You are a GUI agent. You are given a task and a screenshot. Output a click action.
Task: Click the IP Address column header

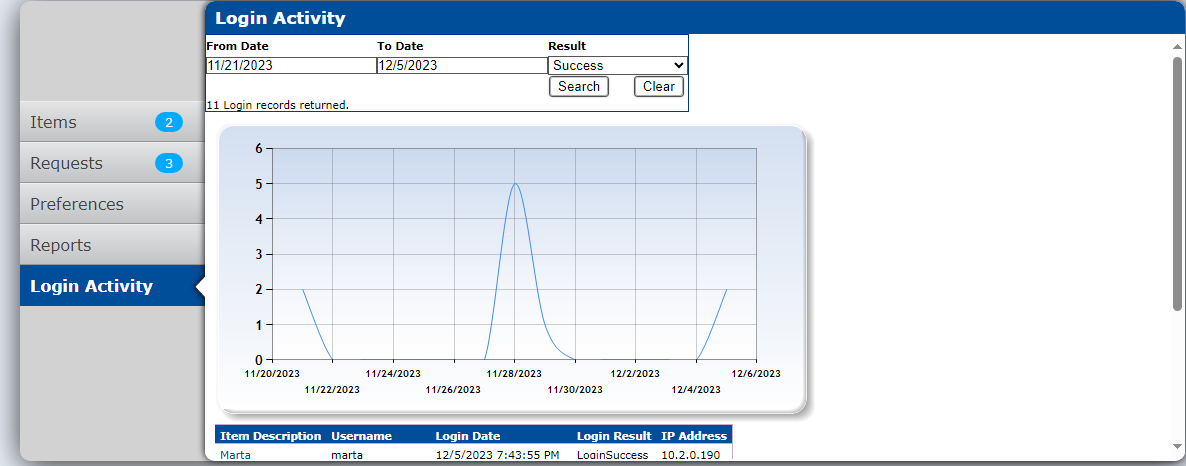(x=694, y=436)
